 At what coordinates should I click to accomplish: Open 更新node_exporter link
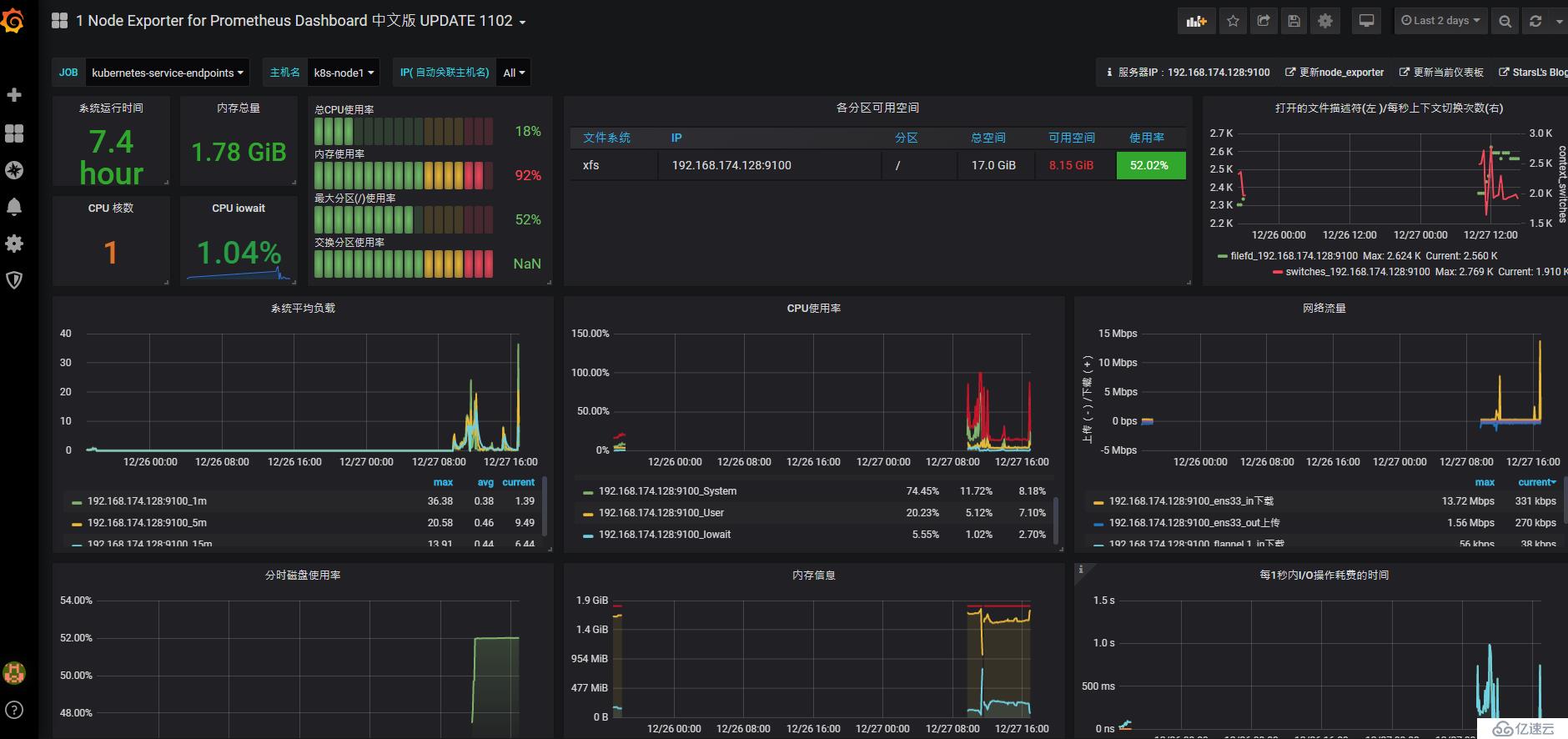pyautogui.click(x=1334, y=73)
